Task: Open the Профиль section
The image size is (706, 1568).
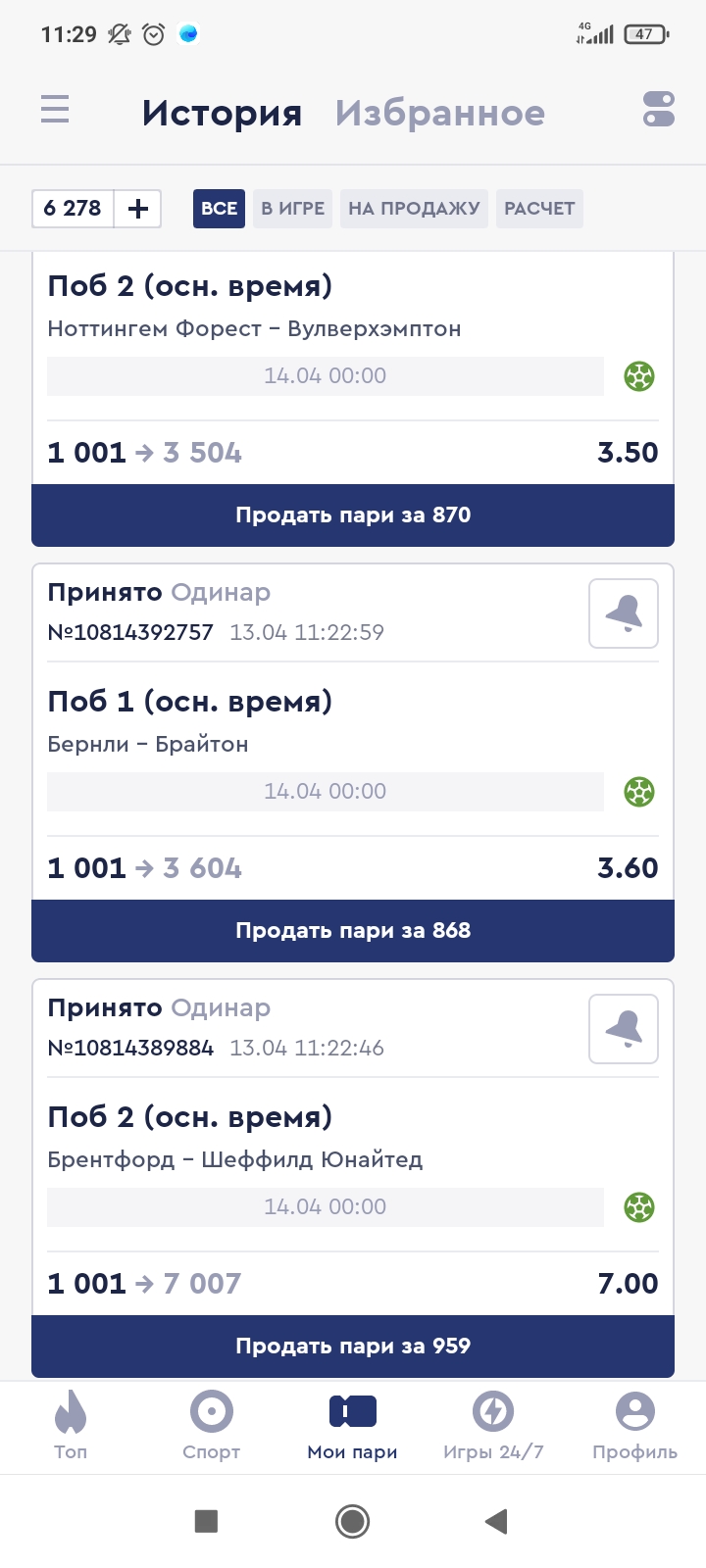Action: point(634,1426)
